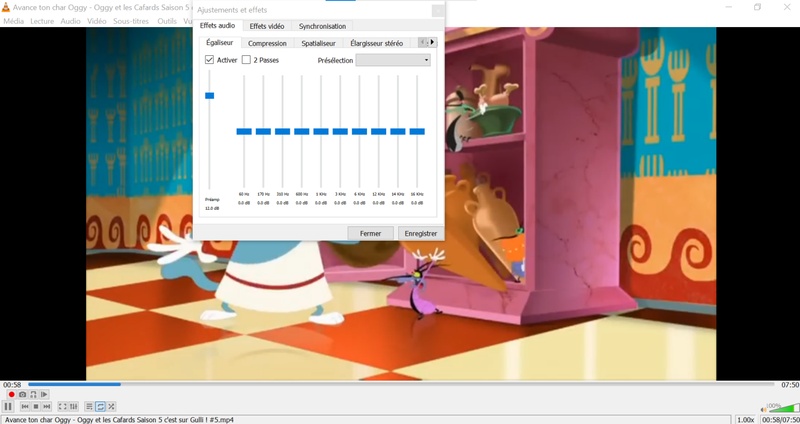Click the 14 KHz band slider handle
The height and width of the screenshot is (424, 800).
click(398, 131)
